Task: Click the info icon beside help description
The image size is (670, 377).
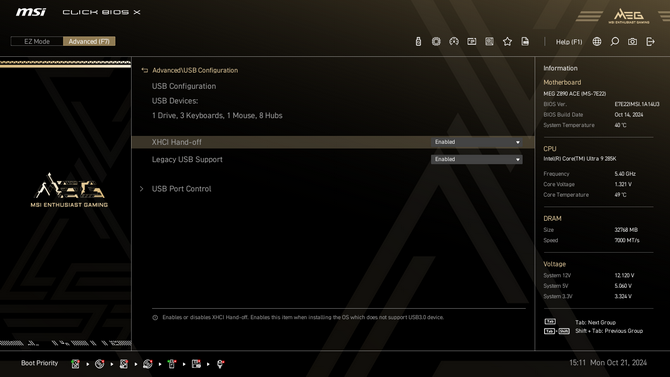Action: click(155, 318)
